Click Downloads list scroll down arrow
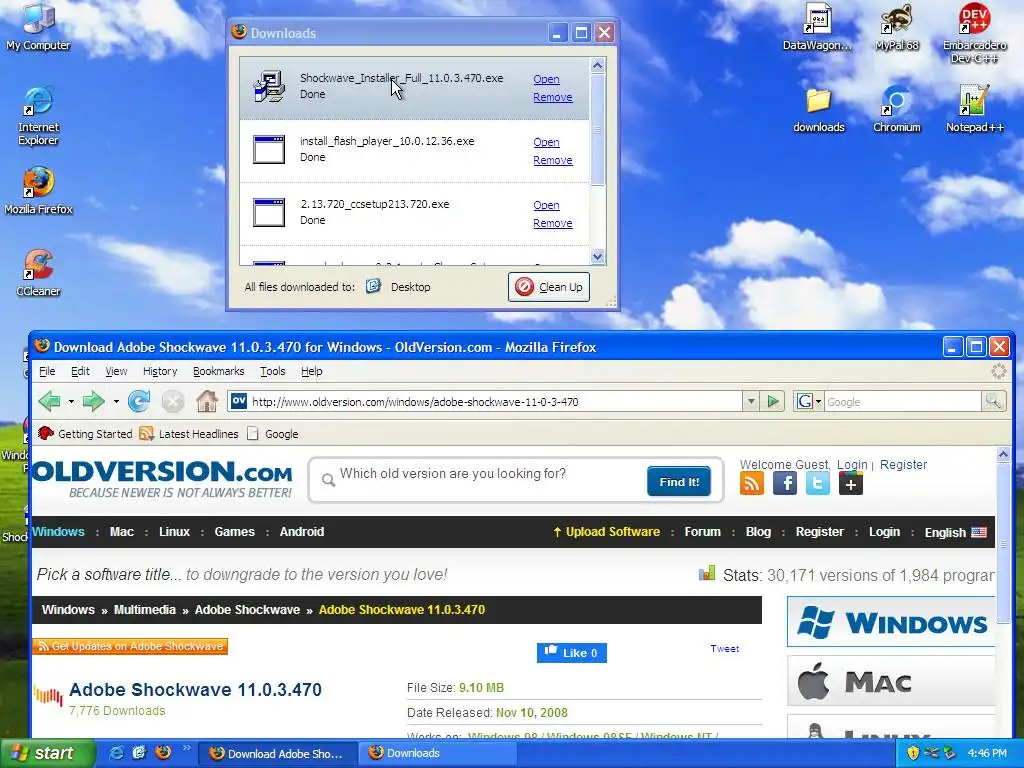 pyautogui.click(x=597, y=257)
